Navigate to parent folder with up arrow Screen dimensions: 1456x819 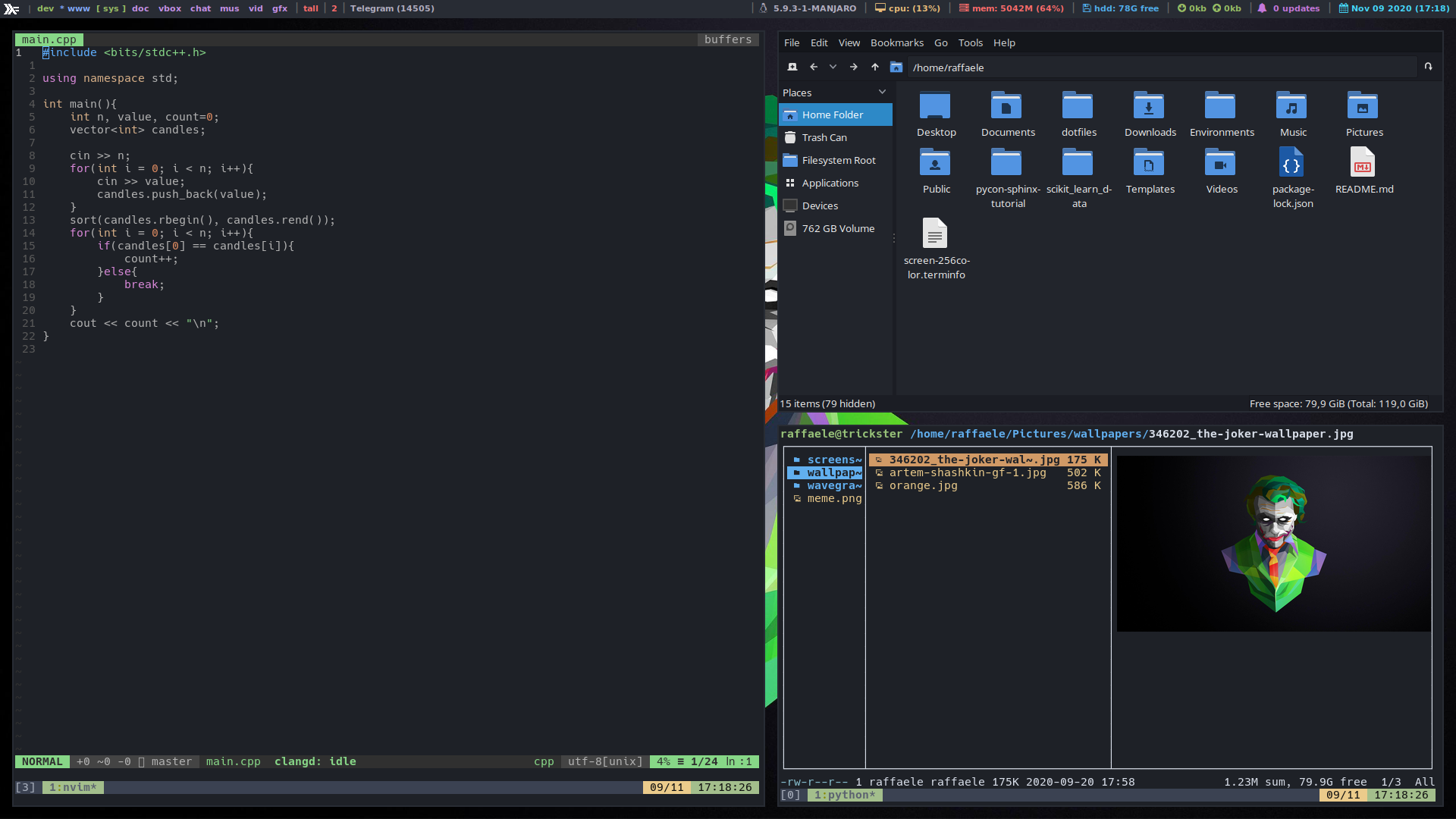click(x=875, y=67)
